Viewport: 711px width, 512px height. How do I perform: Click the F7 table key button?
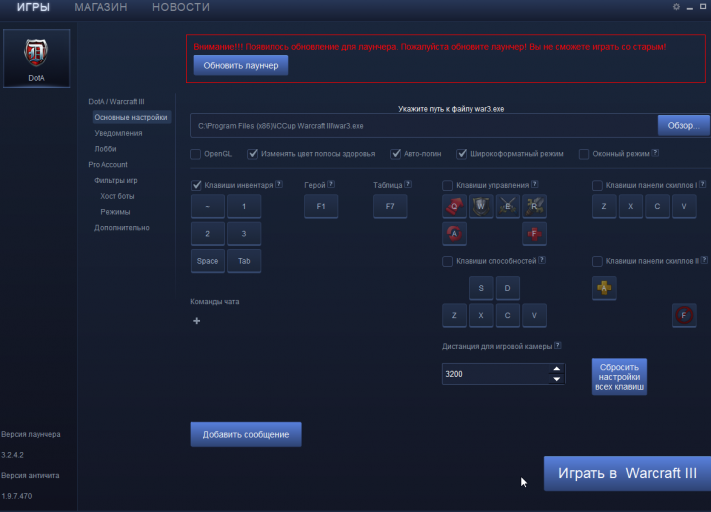pos(390,206)
